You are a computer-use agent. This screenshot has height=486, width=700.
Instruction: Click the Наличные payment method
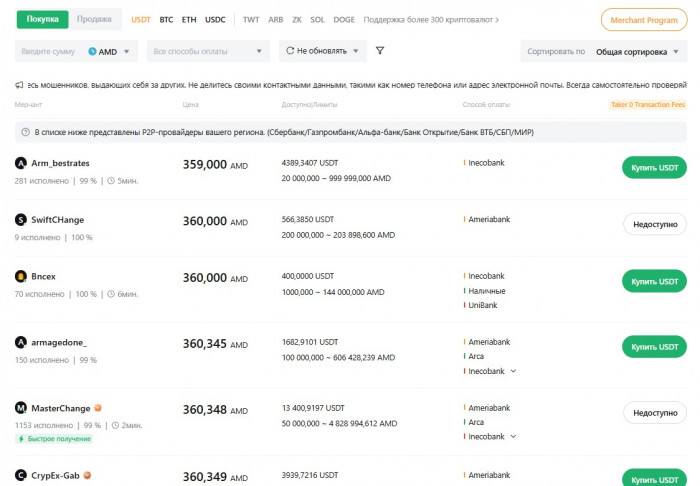[486, 291]
